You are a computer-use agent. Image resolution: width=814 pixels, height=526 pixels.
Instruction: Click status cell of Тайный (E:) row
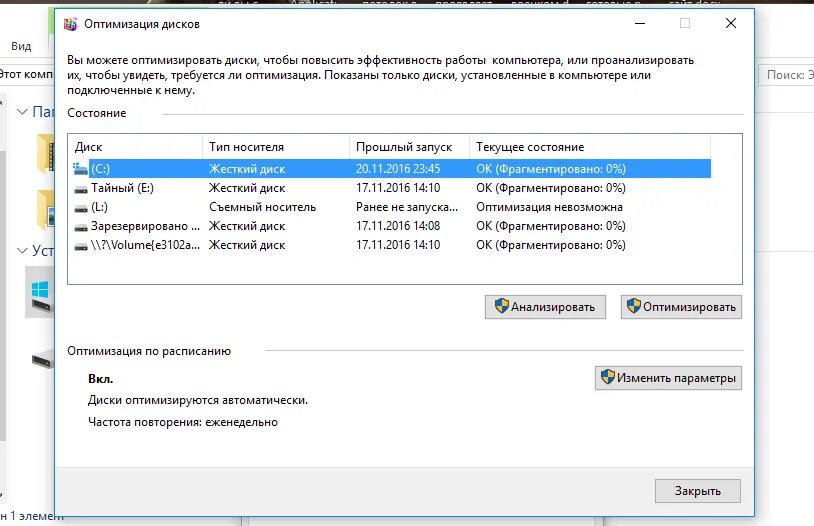tap(551, 188)
